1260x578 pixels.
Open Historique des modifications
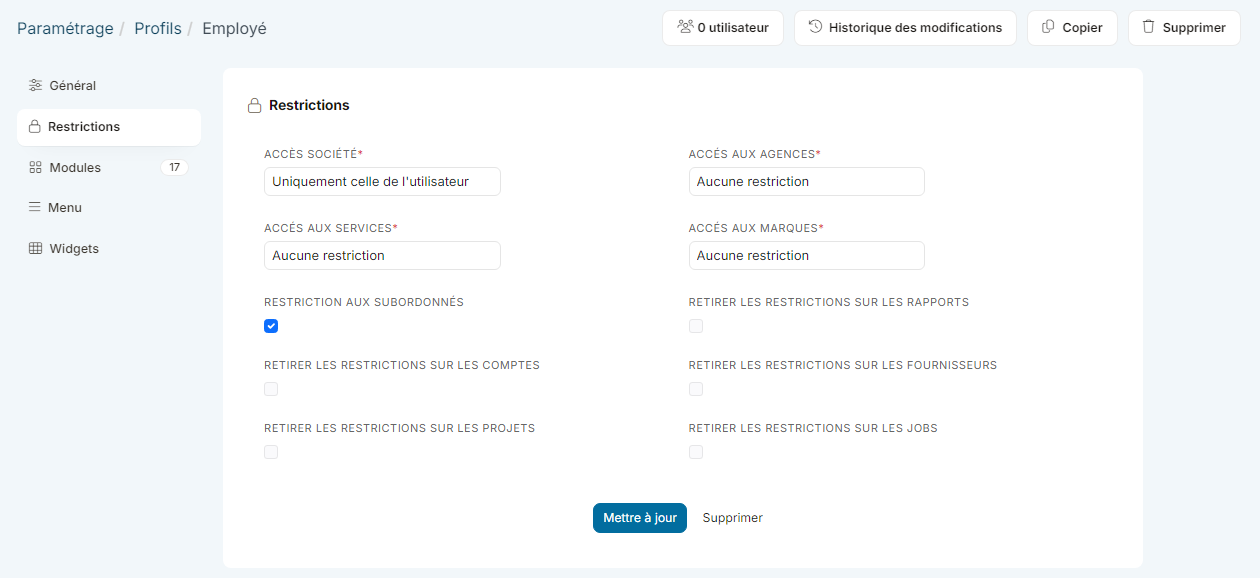point(905,28)
